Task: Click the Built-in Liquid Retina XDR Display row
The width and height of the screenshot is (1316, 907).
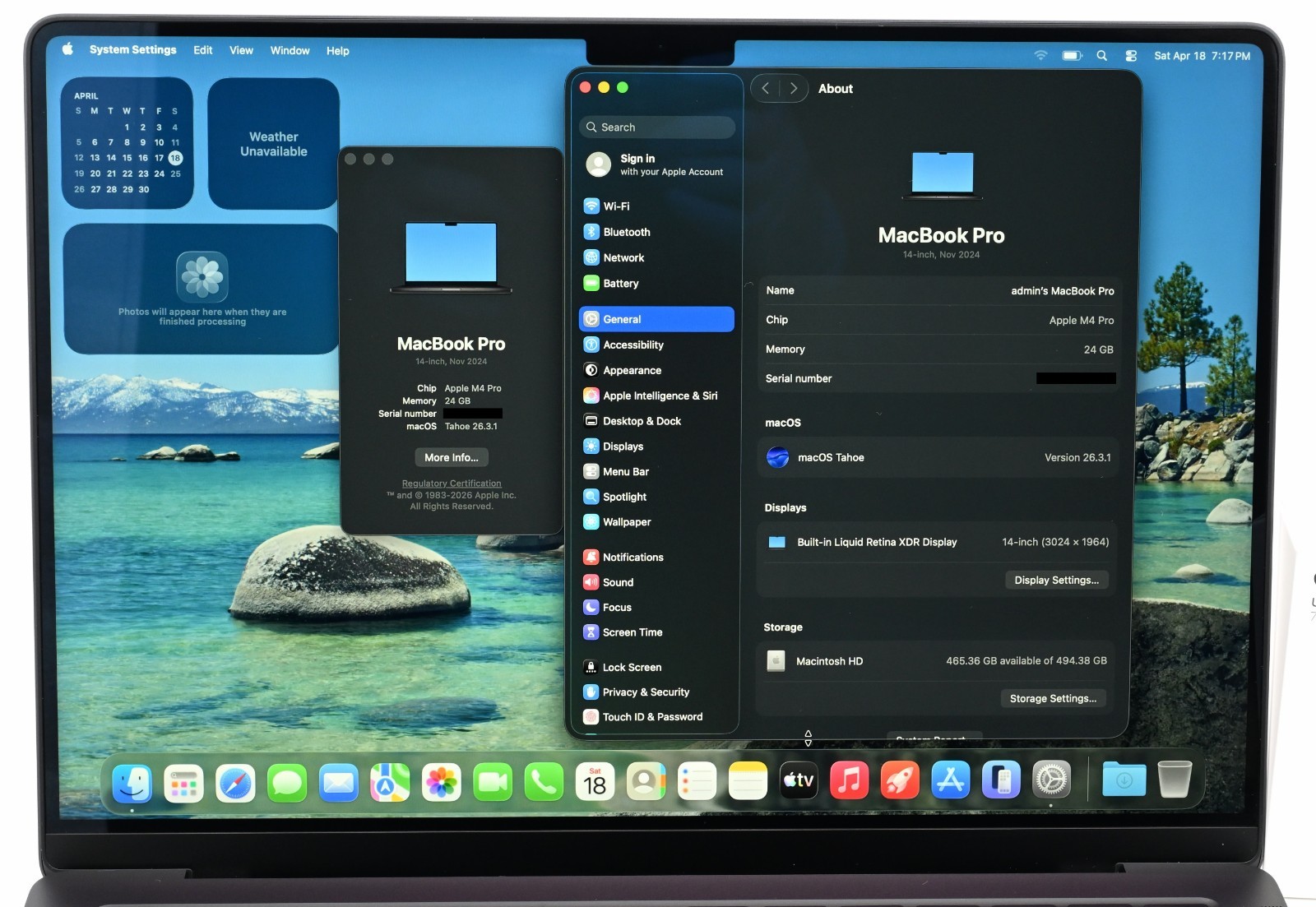Action: tap(938, 542)
